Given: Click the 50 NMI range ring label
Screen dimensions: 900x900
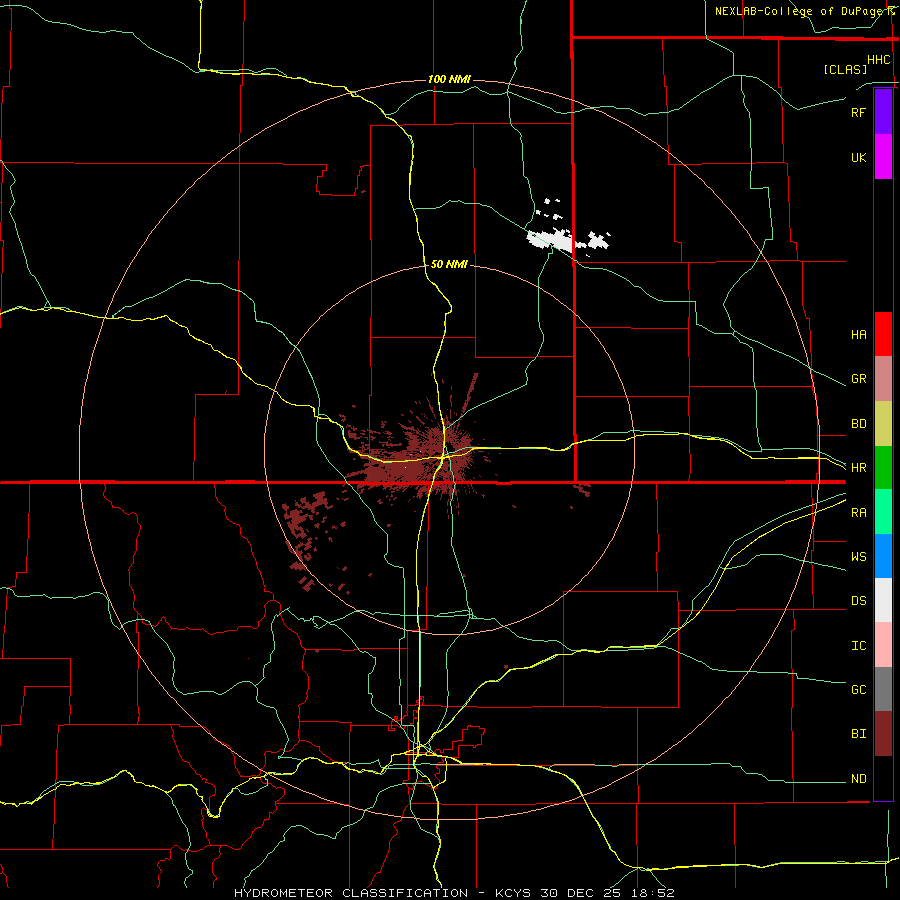Looking at the screenshot, I should [449, 264].
